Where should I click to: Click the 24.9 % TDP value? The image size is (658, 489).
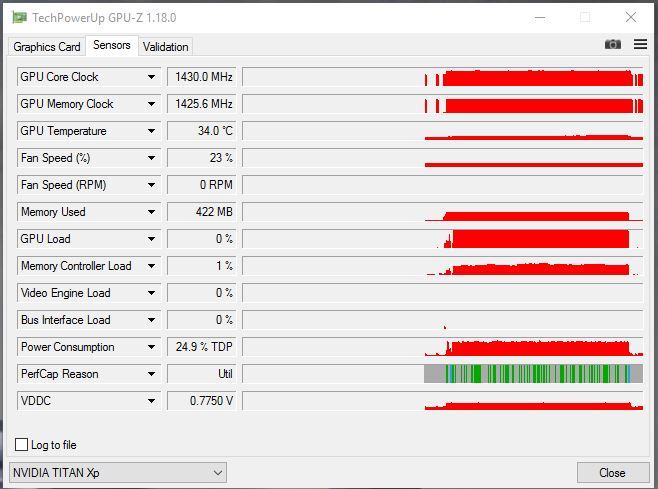point(201,347)
